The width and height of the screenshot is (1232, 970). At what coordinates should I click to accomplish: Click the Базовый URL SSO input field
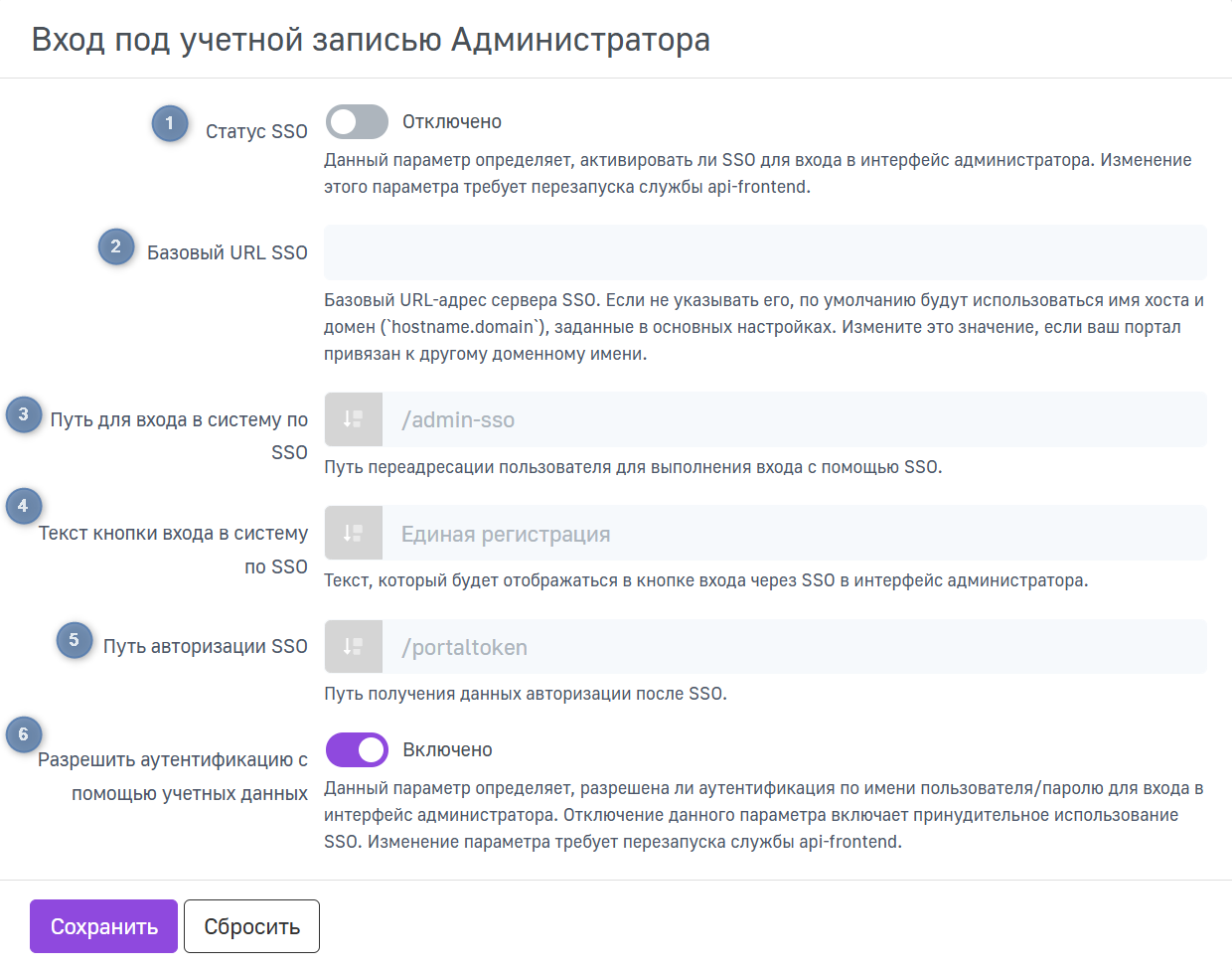click(x=765, y=252)
